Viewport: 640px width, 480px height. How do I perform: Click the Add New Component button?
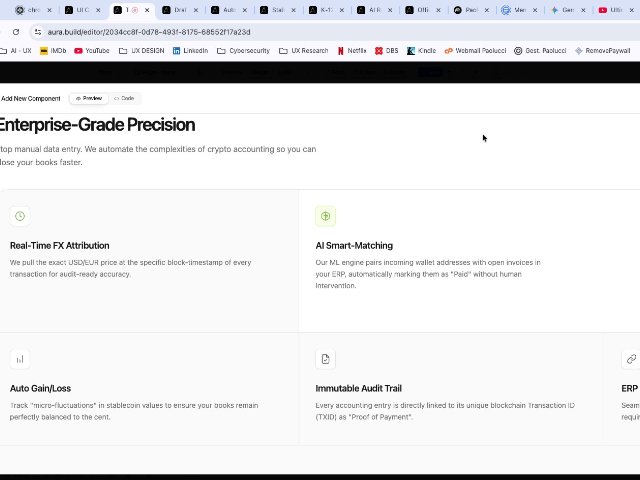coord(31,98)
